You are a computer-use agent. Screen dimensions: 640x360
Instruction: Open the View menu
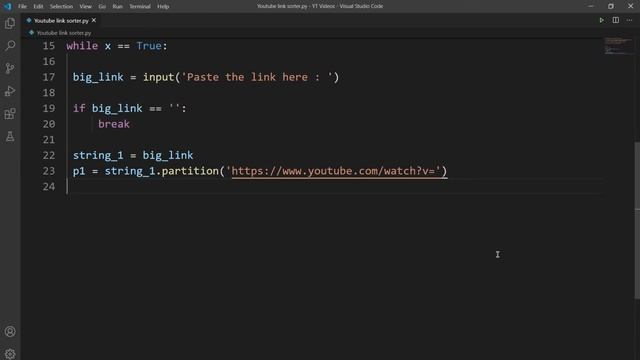(x=85, y=6)
